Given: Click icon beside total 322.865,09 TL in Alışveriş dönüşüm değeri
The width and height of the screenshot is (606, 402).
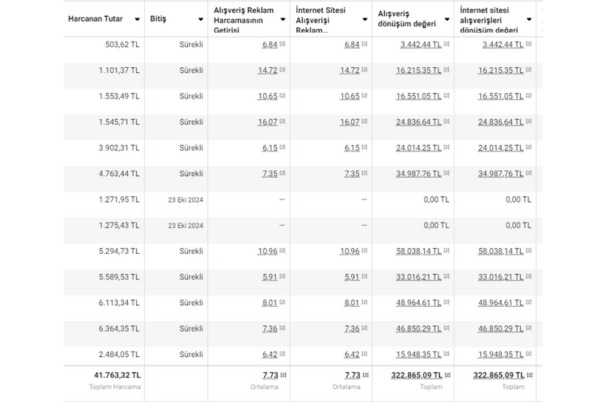Looking at the screenshot, I should coord(446,374).
